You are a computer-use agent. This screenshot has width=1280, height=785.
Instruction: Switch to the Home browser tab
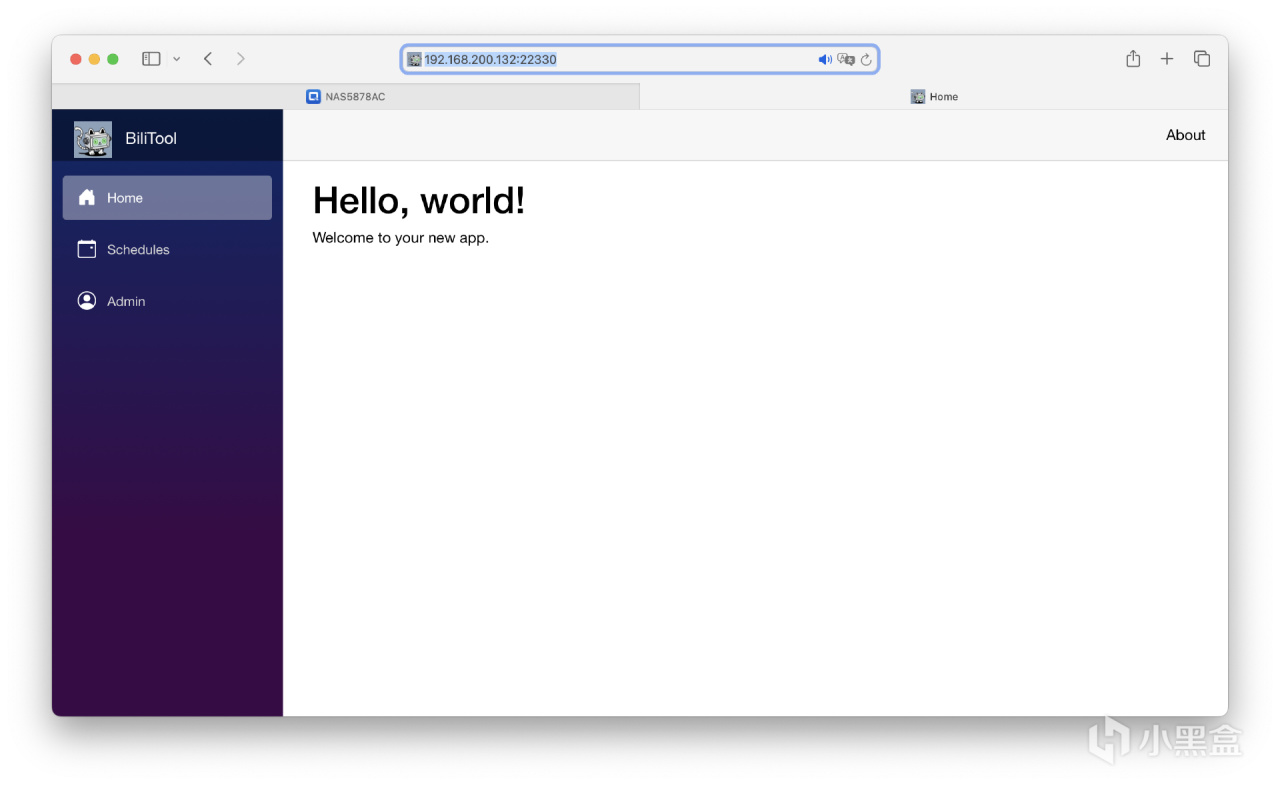[934, 97]
